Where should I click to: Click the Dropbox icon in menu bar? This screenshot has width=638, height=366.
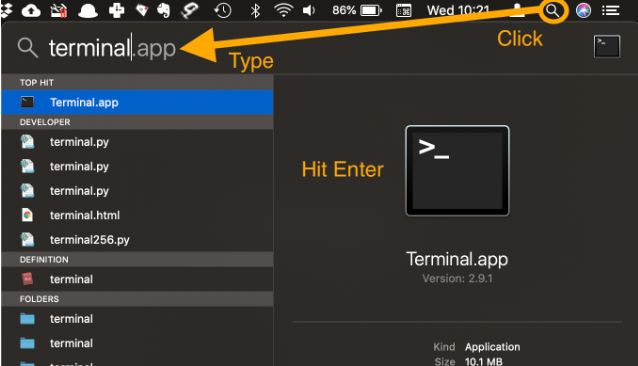[x=6, y=11]
